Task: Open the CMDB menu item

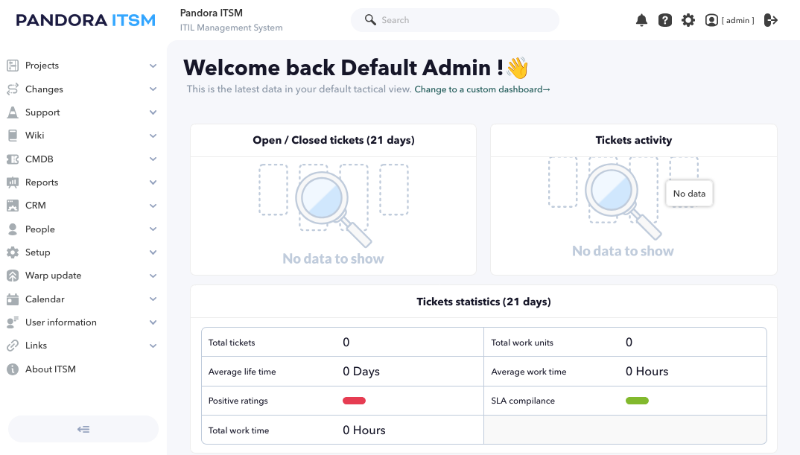Action: tap(39, 159)
